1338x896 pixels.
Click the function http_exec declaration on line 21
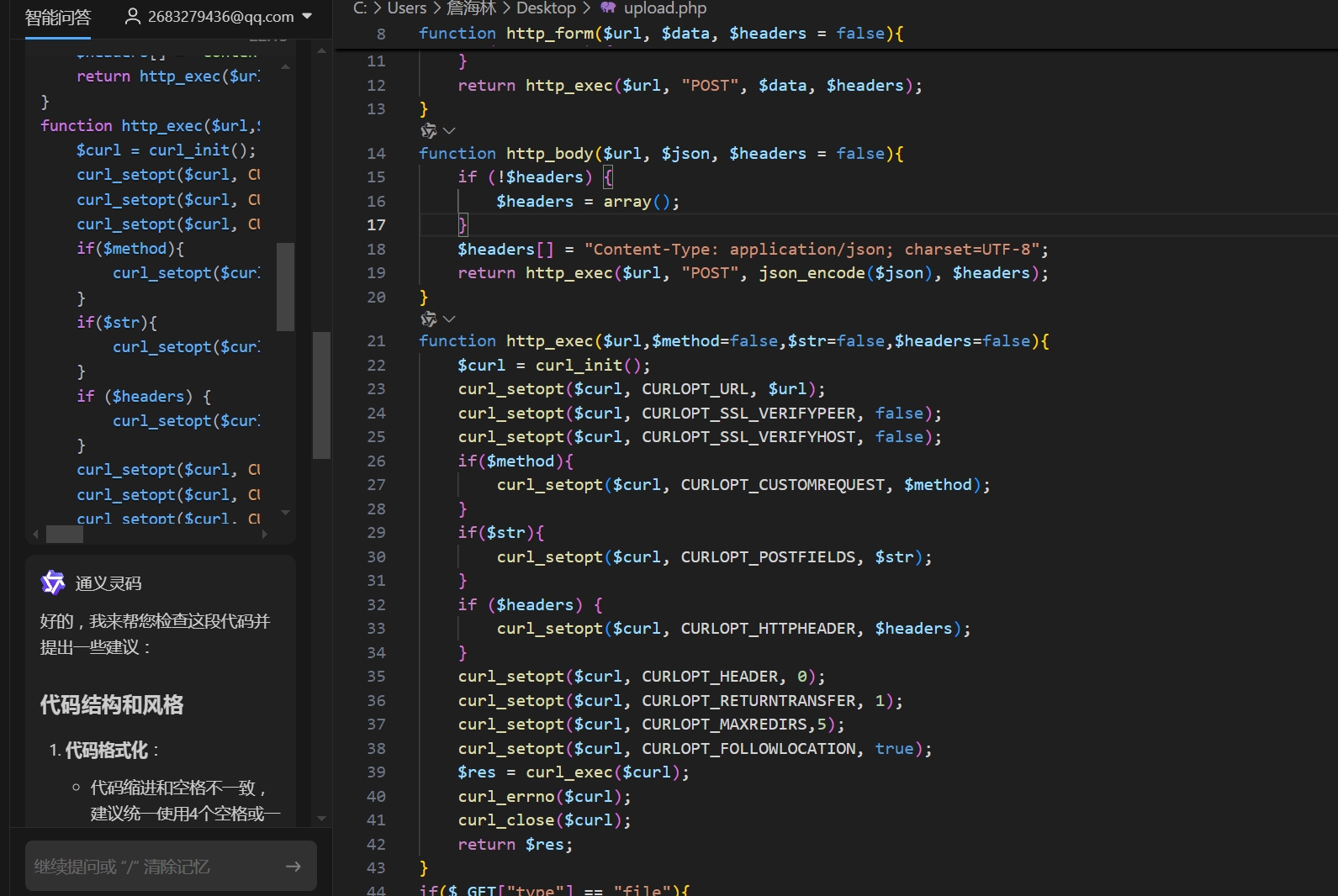point(733,341)
